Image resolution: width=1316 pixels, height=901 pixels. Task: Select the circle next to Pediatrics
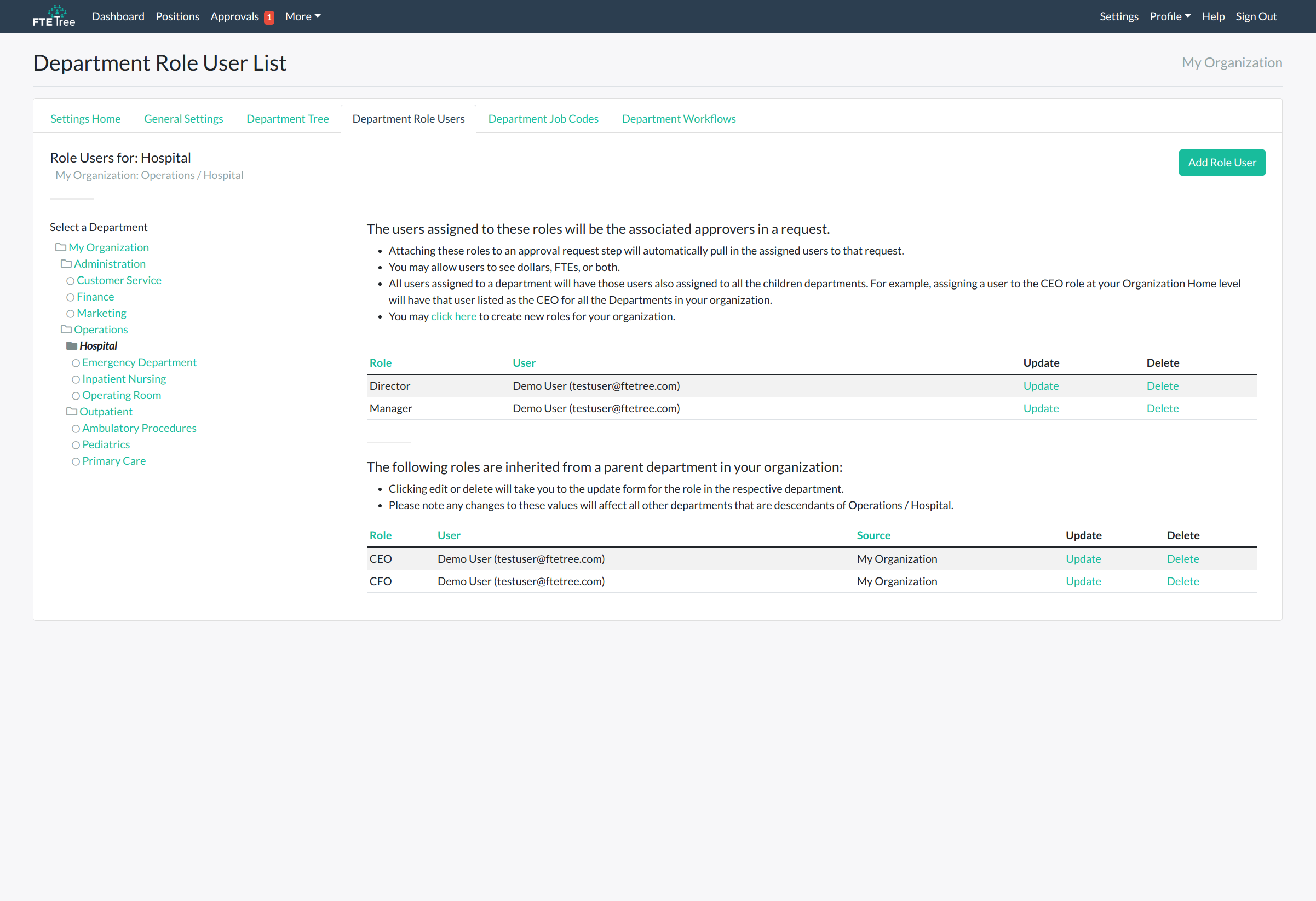(x=76, y=445)
